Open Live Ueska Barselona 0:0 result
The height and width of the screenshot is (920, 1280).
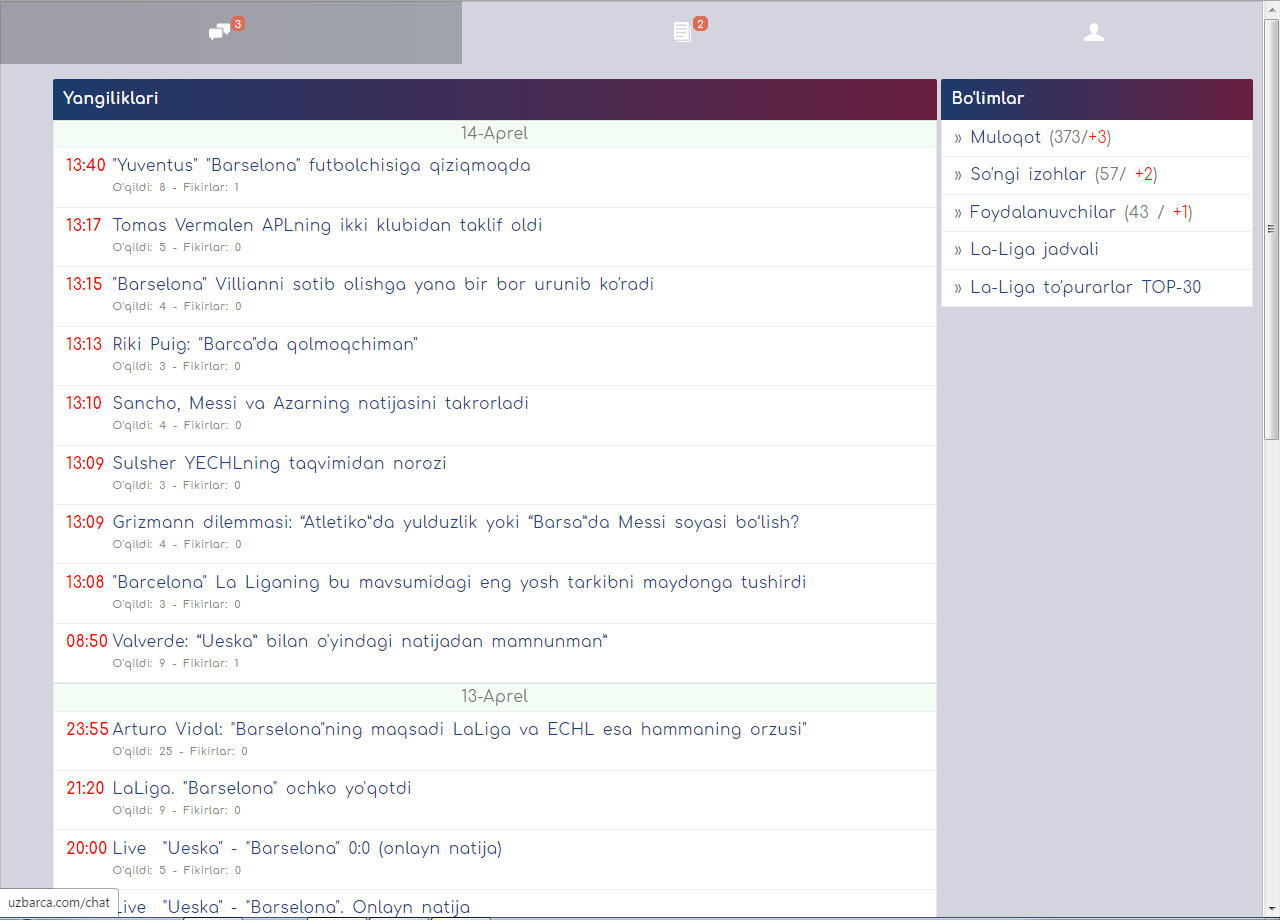[x=307, y=849]
